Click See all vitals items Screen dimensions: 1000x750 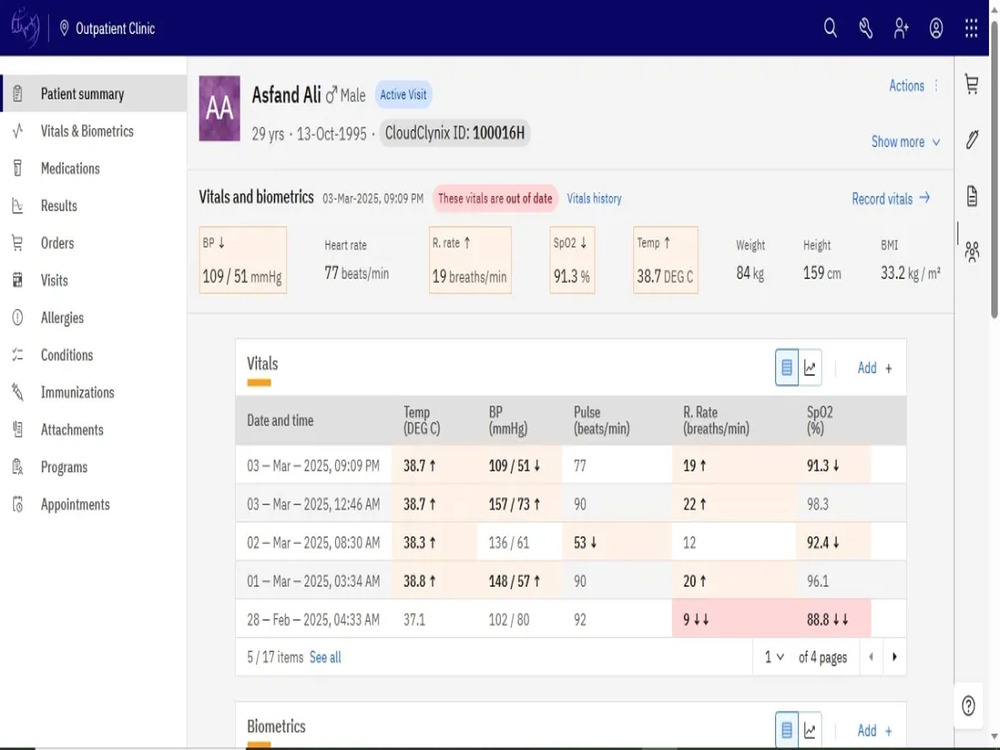tap(325, 658)
